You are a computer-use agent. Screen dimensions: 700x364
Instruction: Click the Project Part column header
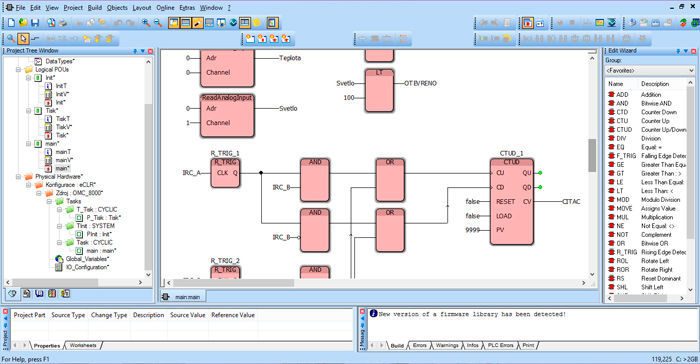[29, 315]
